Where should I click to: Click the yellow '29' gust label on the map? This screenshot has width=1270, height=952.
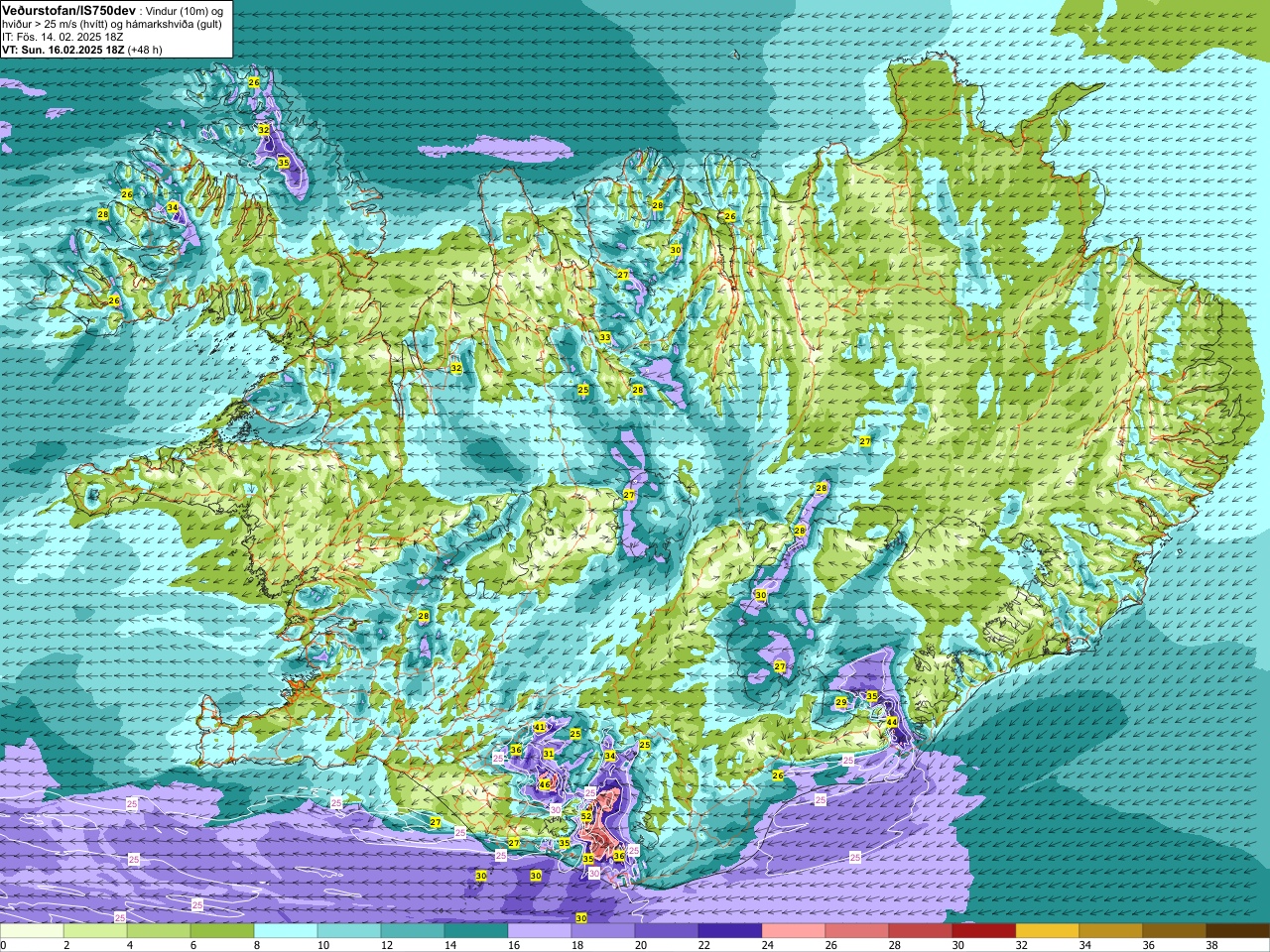point(840,702)
